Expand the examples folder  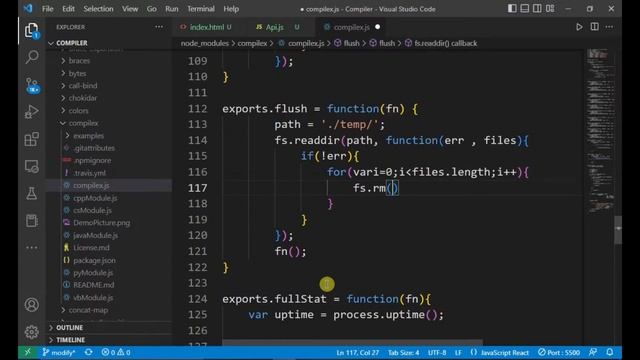click(89, 136)
